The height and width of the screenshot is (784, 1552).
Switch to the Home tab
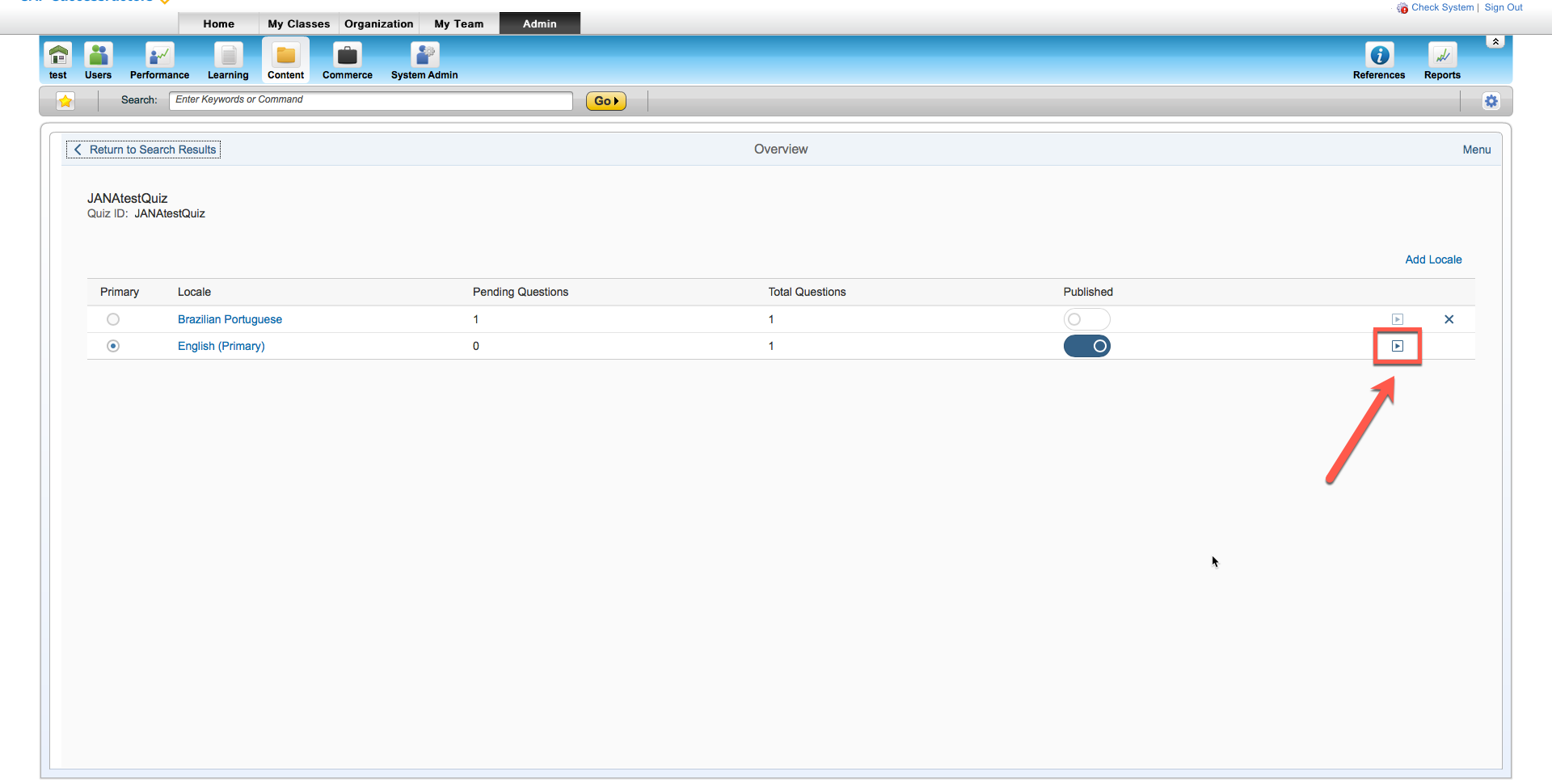(x=219, y=23)
